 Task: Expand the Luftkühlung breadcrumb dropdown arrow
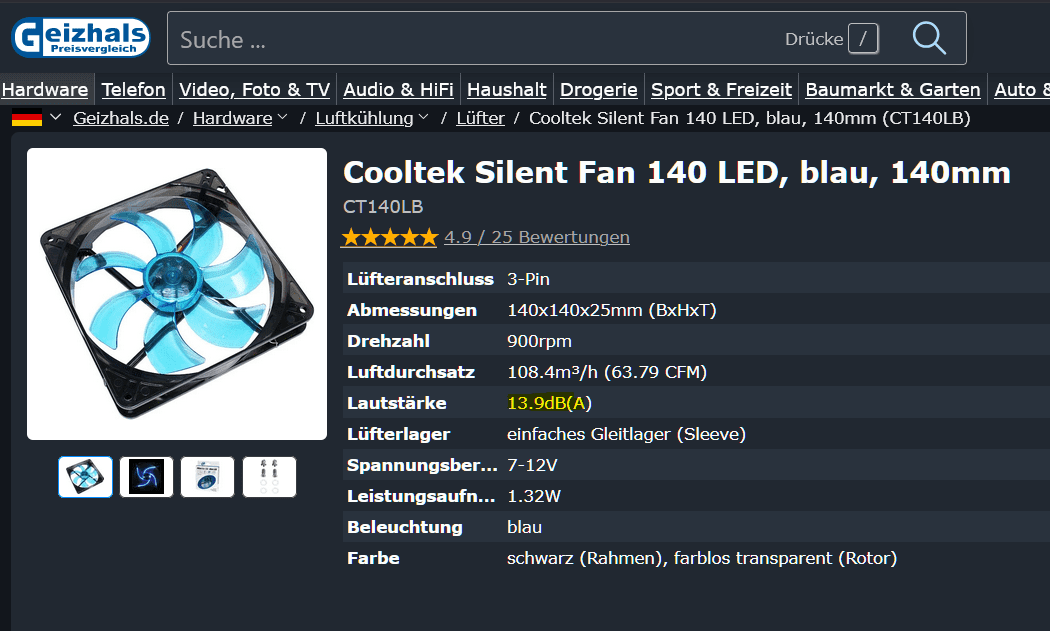[424, 118]
